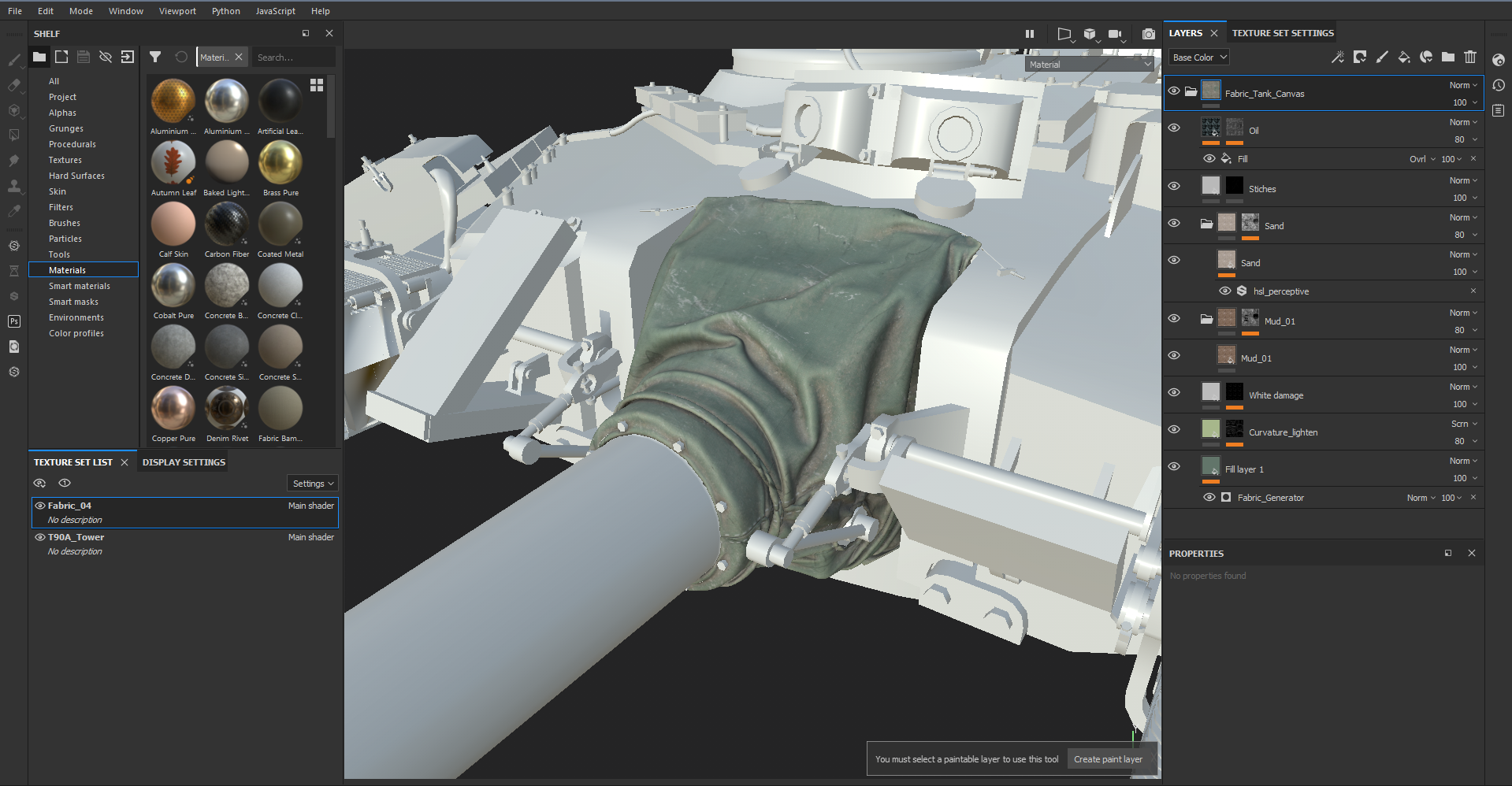Viewport: 1512px width, 786px height.
Task: Click the shelf filter funnel icon
Action: click(155, 57)
